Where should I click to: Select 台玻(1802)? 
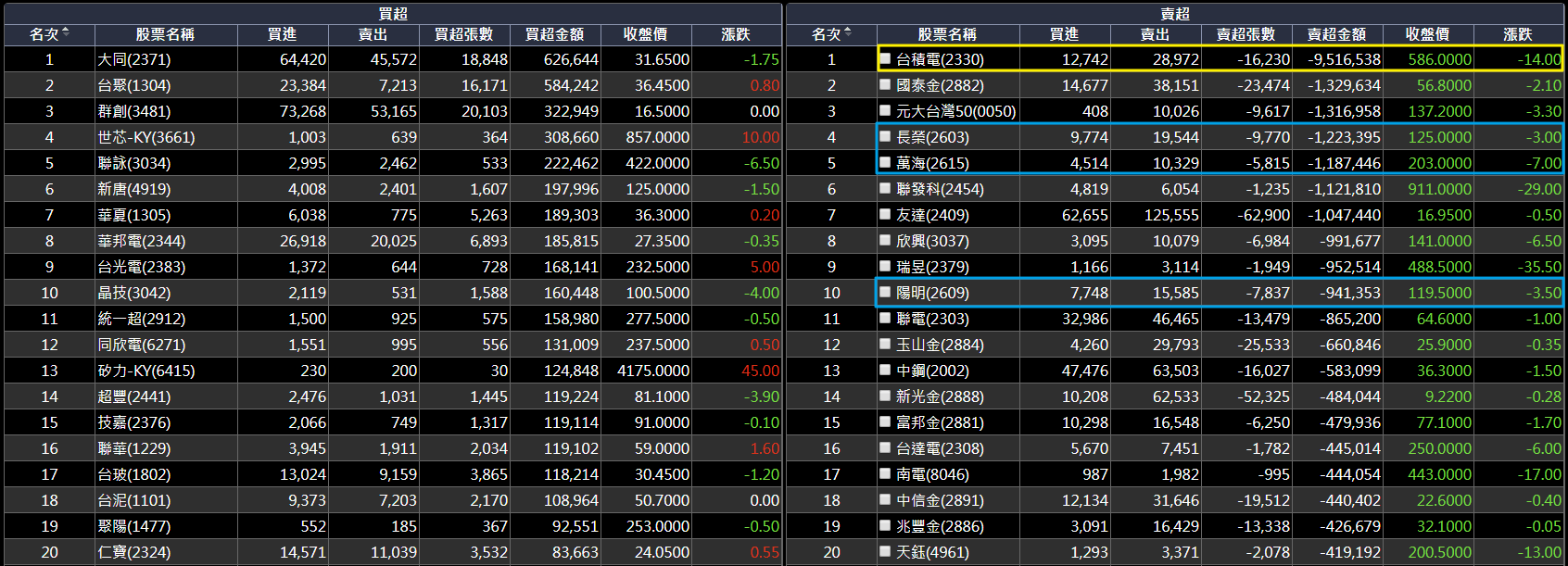134,474
